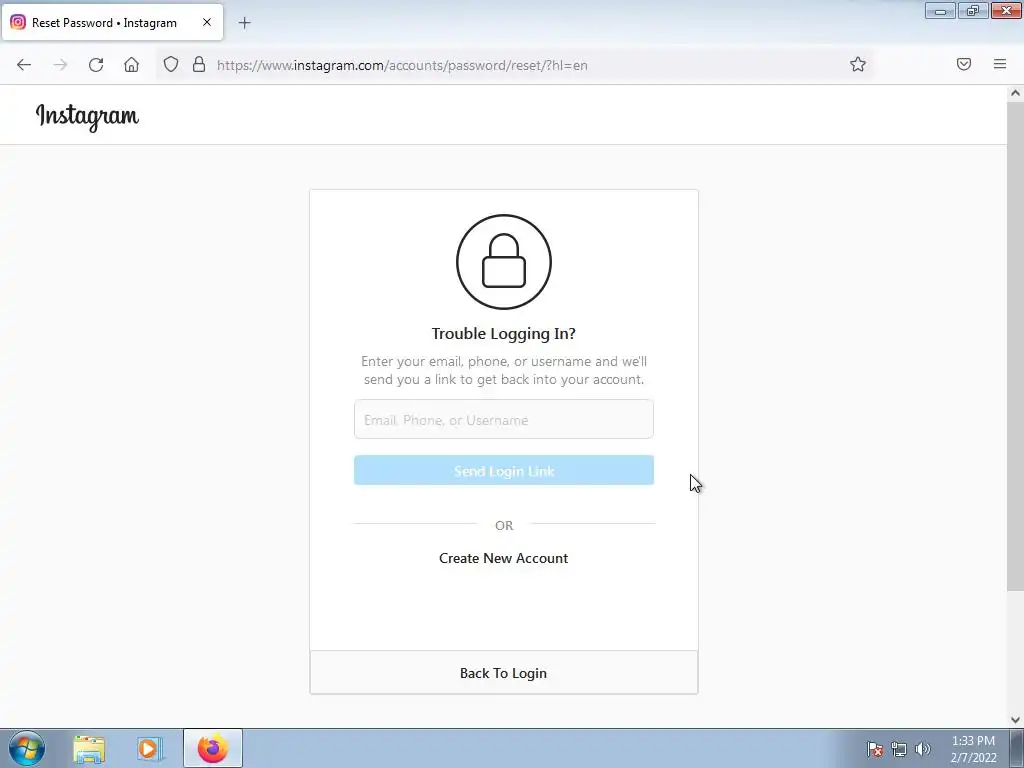Minimize the Firefox window
1024x768 pixels.
point(940,10)
